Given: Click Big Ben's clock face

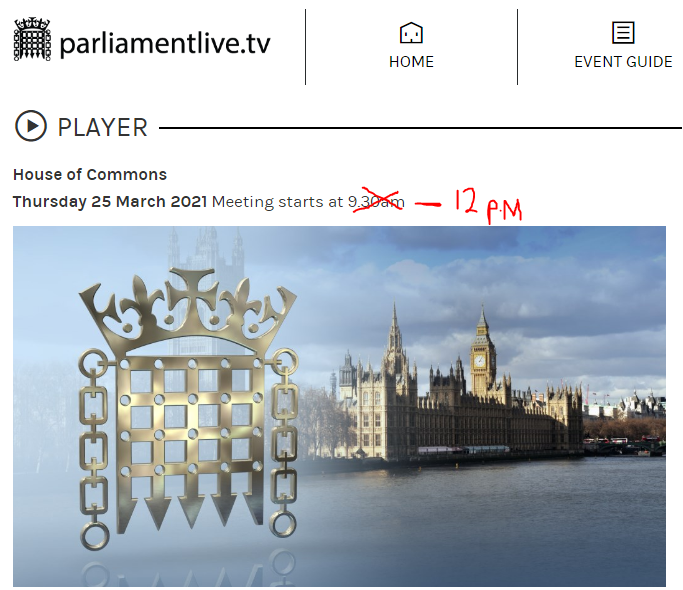Looking at the screenshot, I should pyautogui.click(x=479, y=361).
